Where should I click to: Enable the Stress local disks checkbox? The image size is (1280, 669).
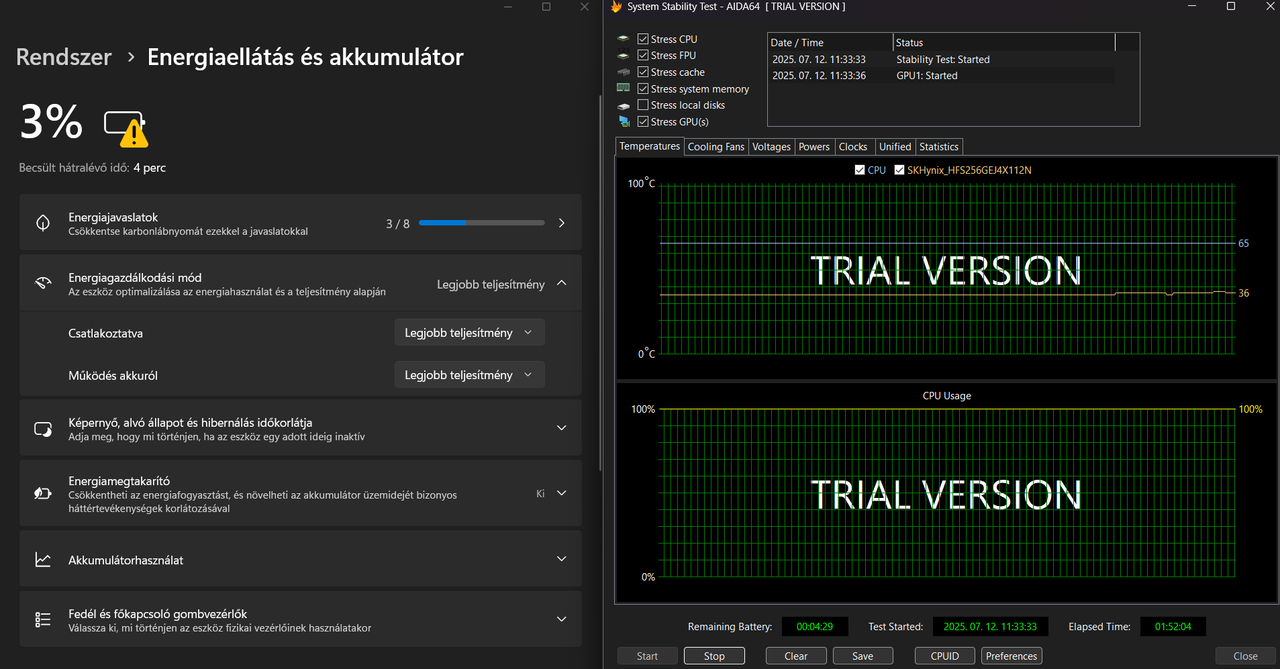(x=643, y=105)
